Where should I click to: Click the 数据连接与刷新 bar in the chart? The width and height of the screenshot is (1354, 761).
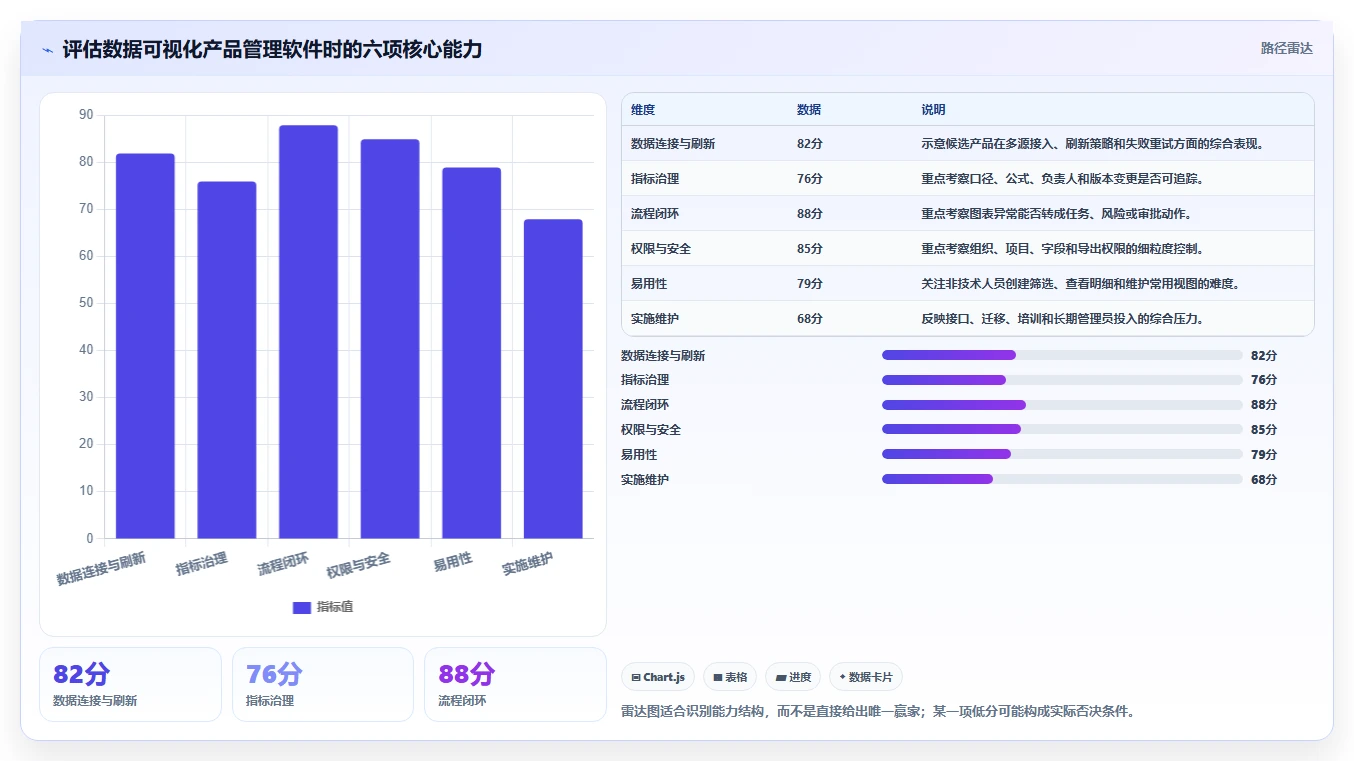tap(145, 346)
